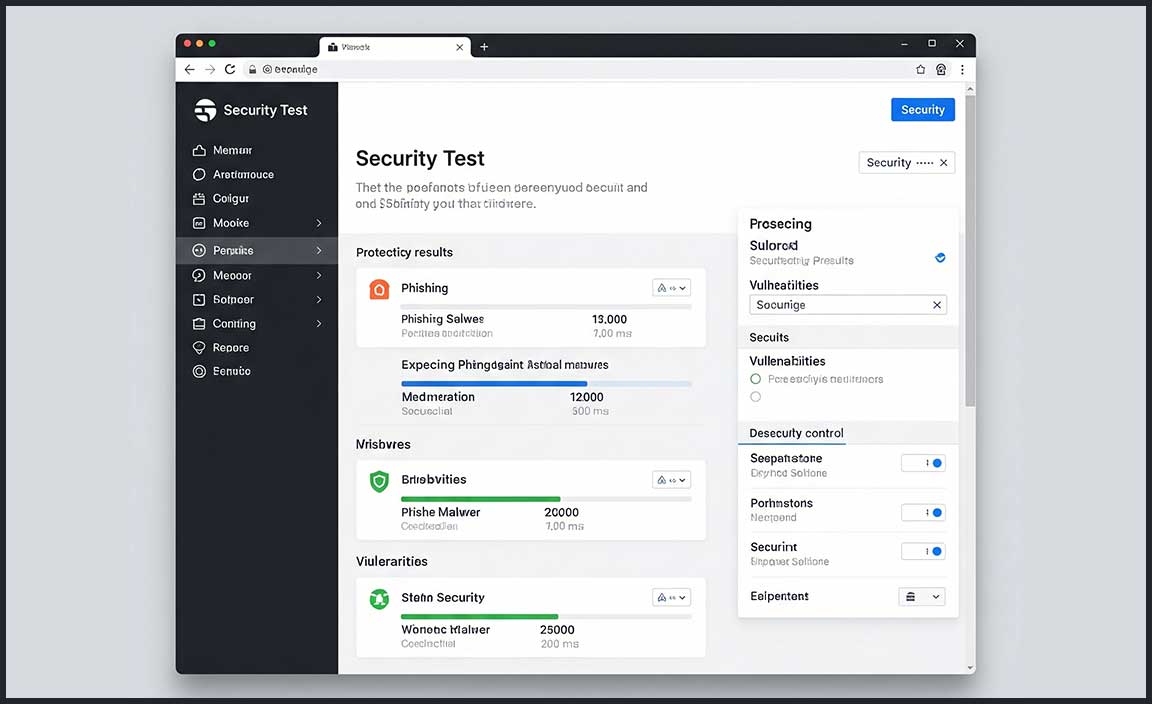This screenshot has height=704, width=1152.
Task: Bookmark page with the star icon
Action: [921, 69]
